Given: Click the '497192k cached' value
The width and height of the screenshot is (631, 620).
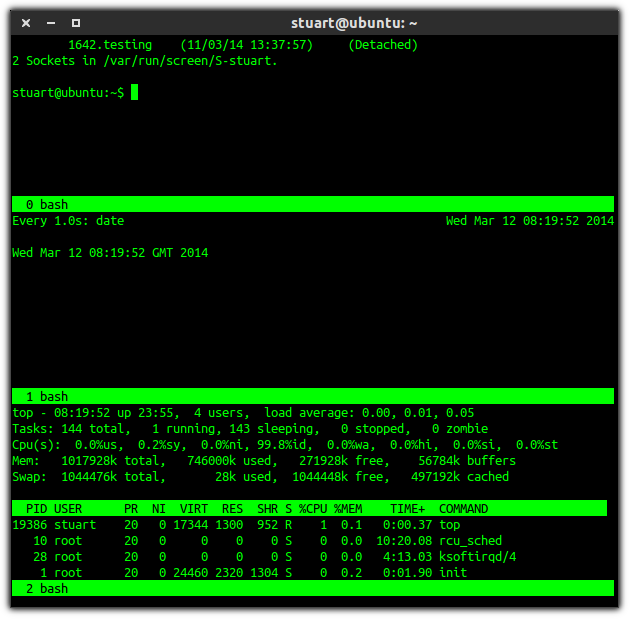Looking at the screenshot, I should 460,477.
